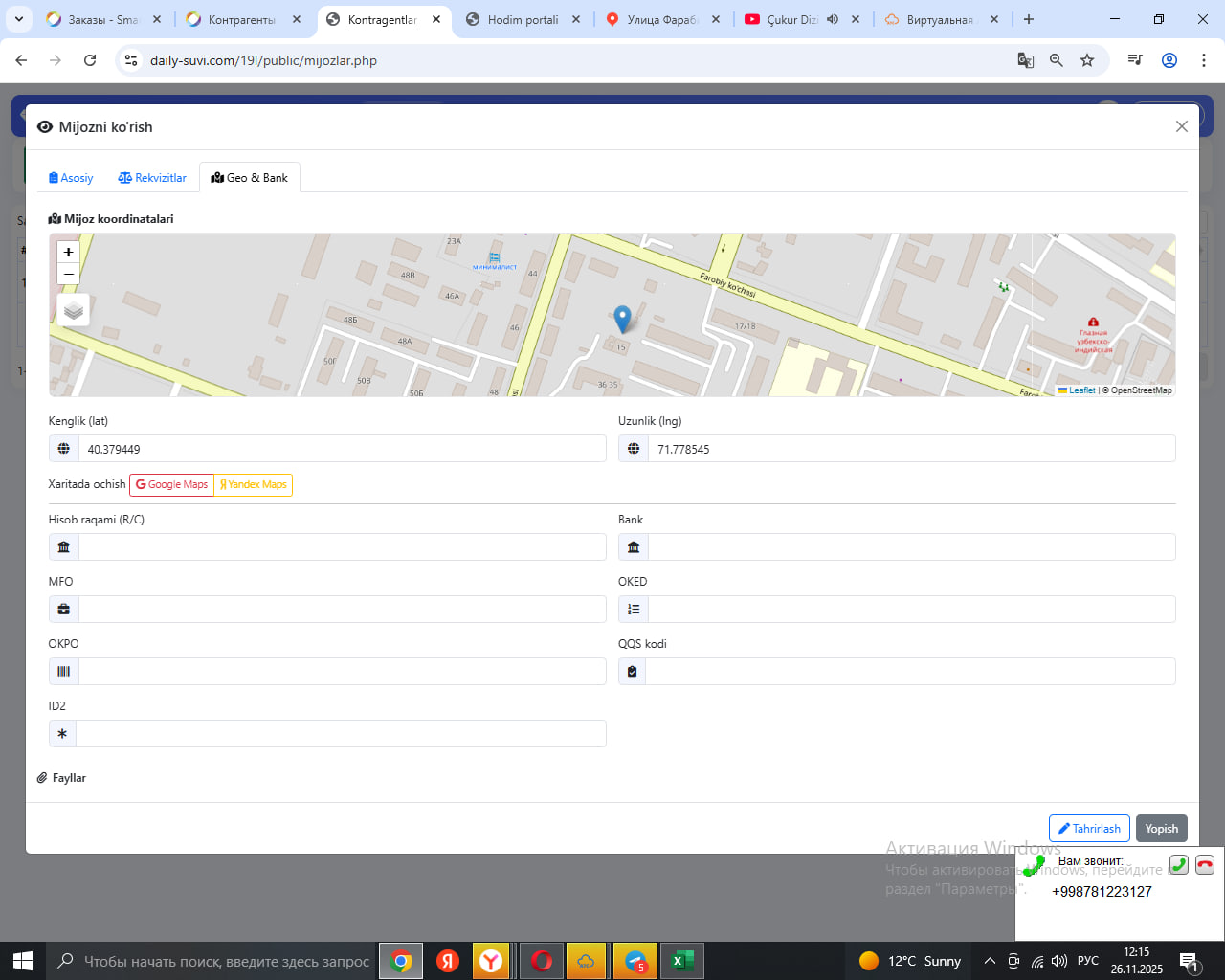Open location in Google Maps

pyautogui.click(x=172, y=484)
